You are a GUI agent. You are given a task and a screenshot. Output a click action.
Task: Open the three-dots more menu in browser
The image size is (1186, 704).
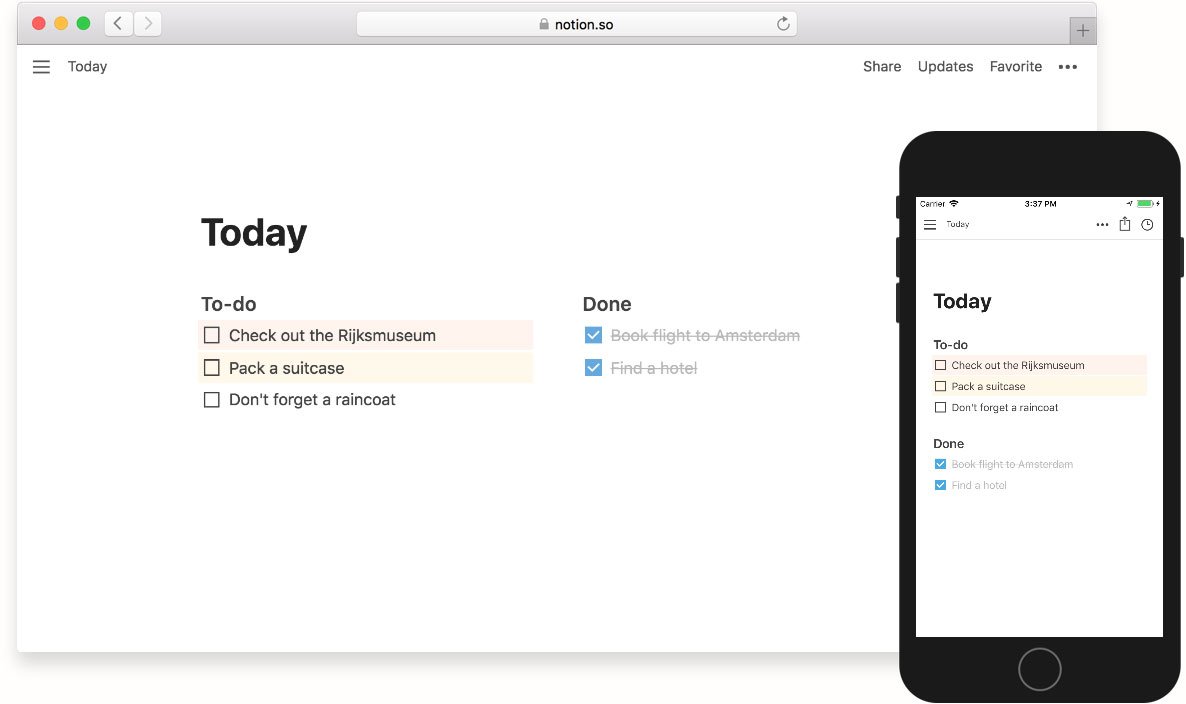click(1067, 67)
